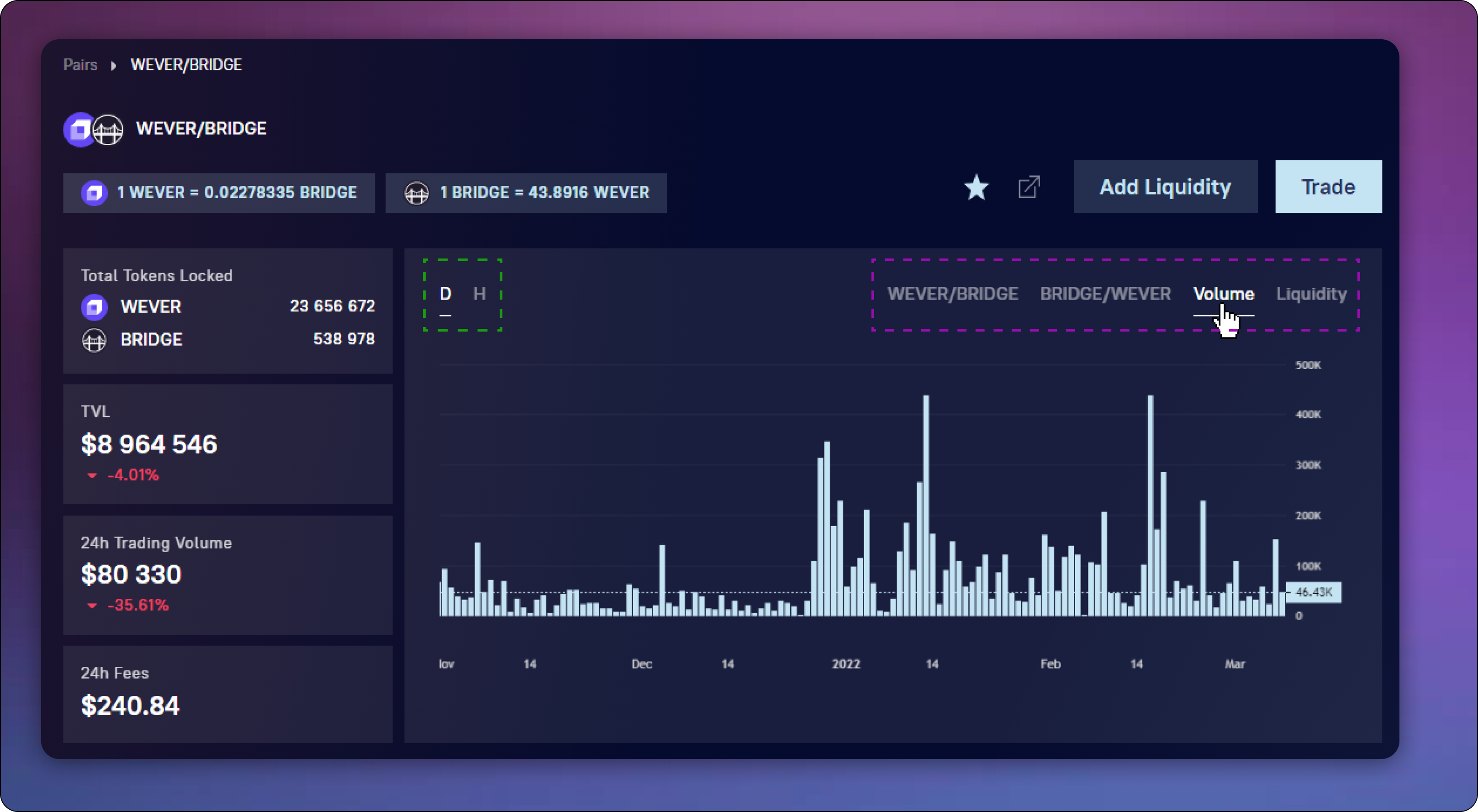Open Add Liquidity

click(x=1165, y=186)
